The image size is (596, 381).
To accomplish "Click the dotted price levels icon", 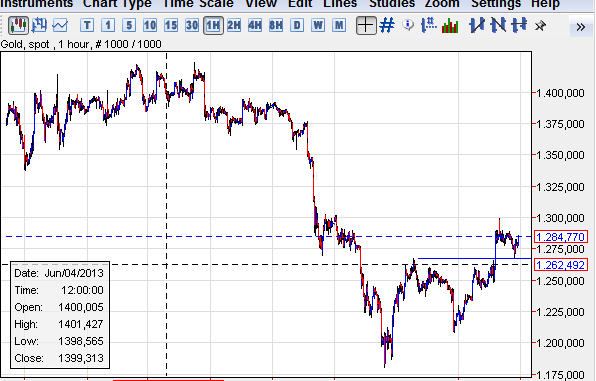I will [429, 25].
